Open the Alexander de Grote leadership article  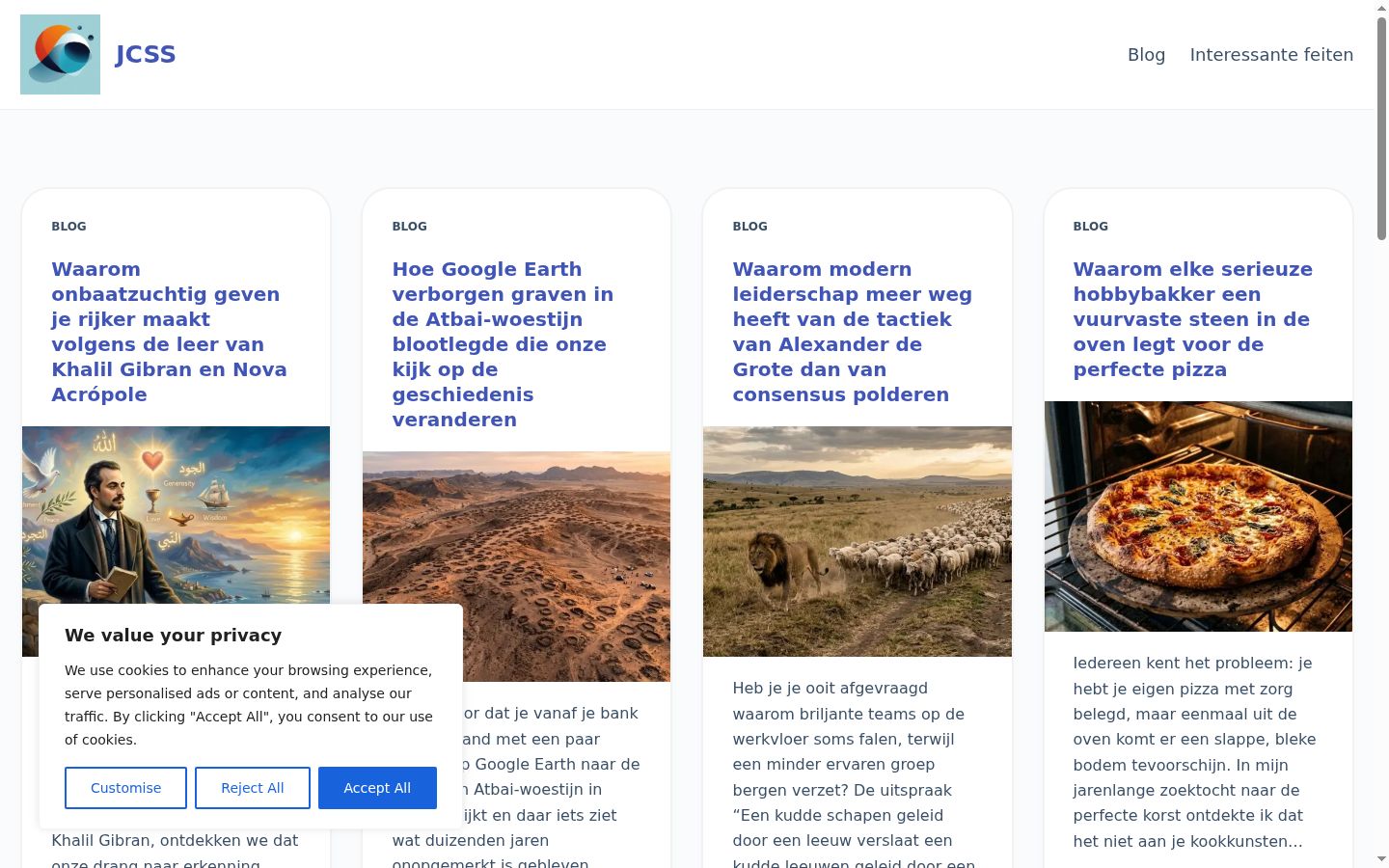tap(852, 332)
